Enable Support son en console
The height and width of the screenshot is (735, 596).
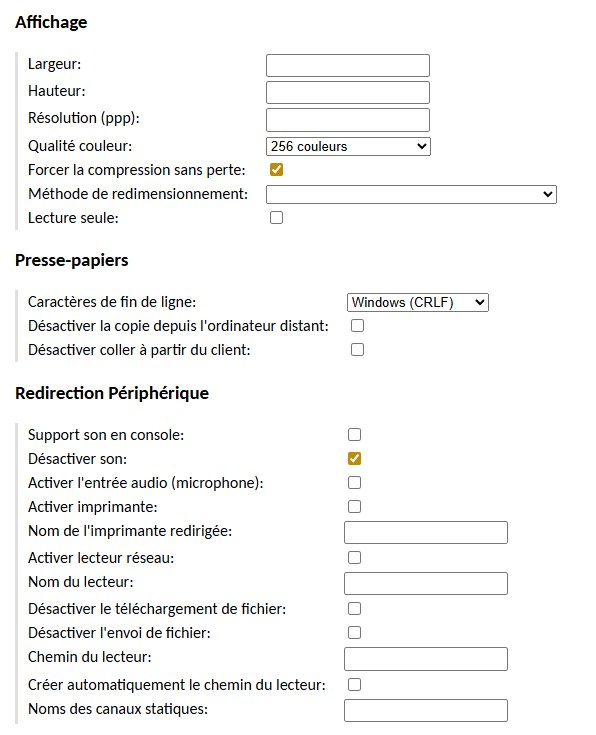click(x=355, y=435)
